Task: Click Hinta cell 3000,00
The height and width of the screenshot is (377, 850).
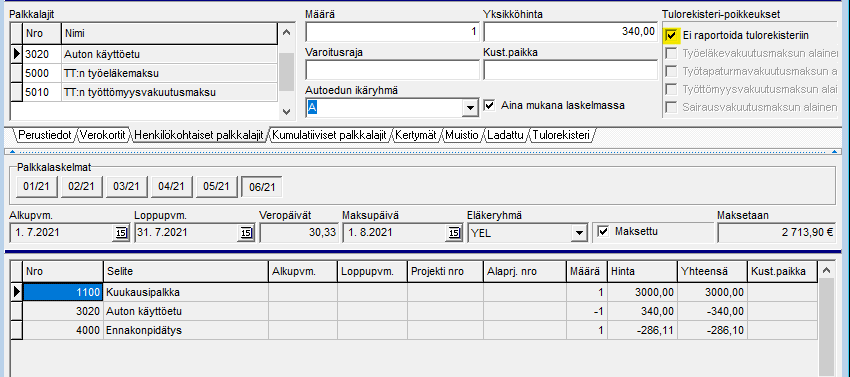Action: [642, 292]
